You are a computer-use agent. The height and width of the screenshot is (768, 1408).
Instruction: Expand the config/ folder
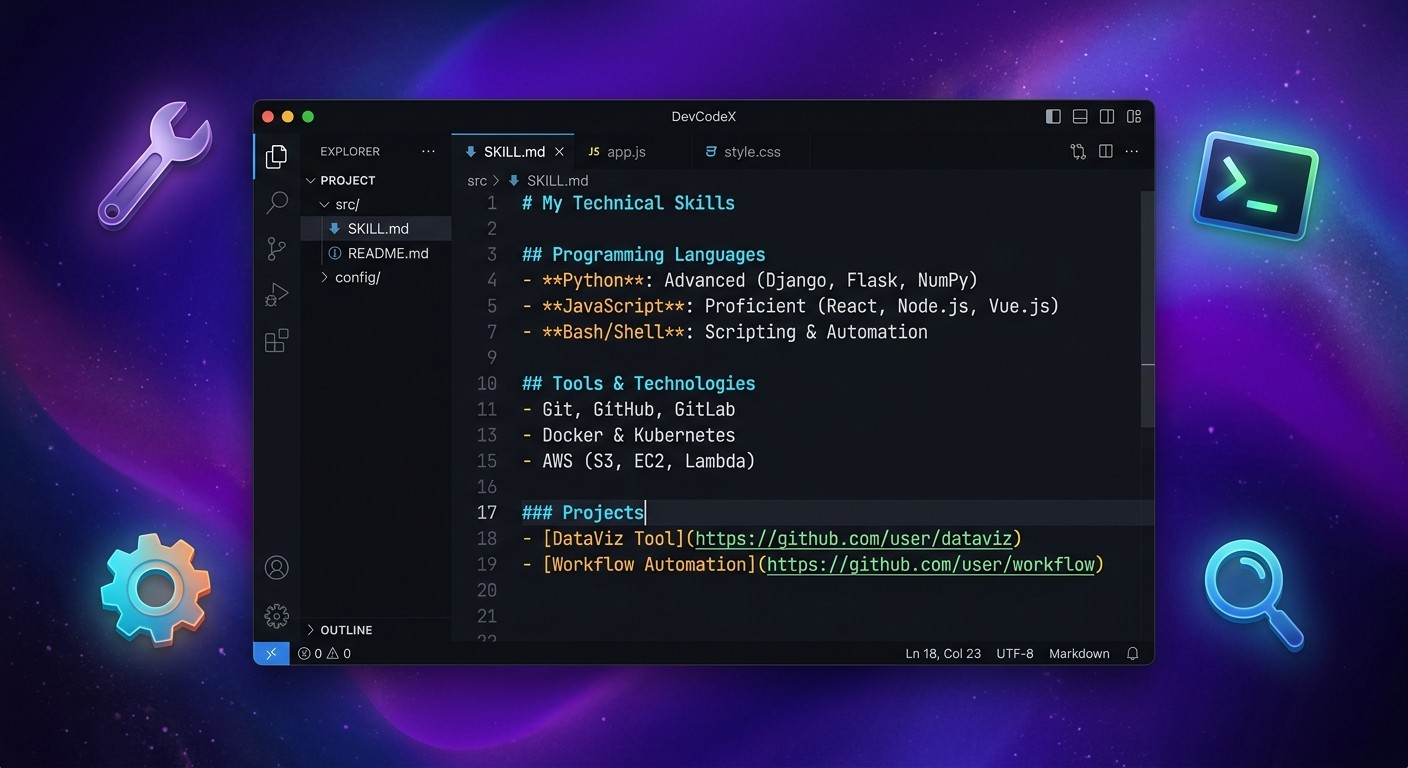coord(357,277)
